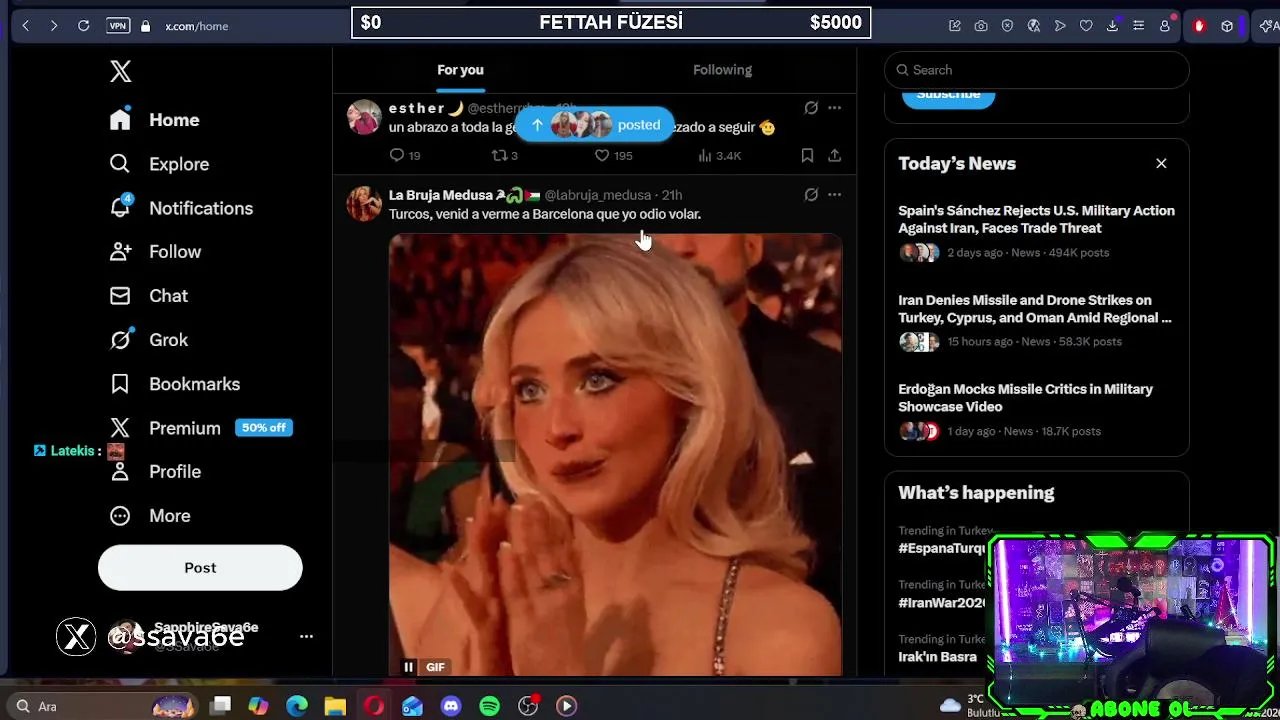1280x720 pixels.
Task: Switch to the For you tab
Action: pos(460,70)
